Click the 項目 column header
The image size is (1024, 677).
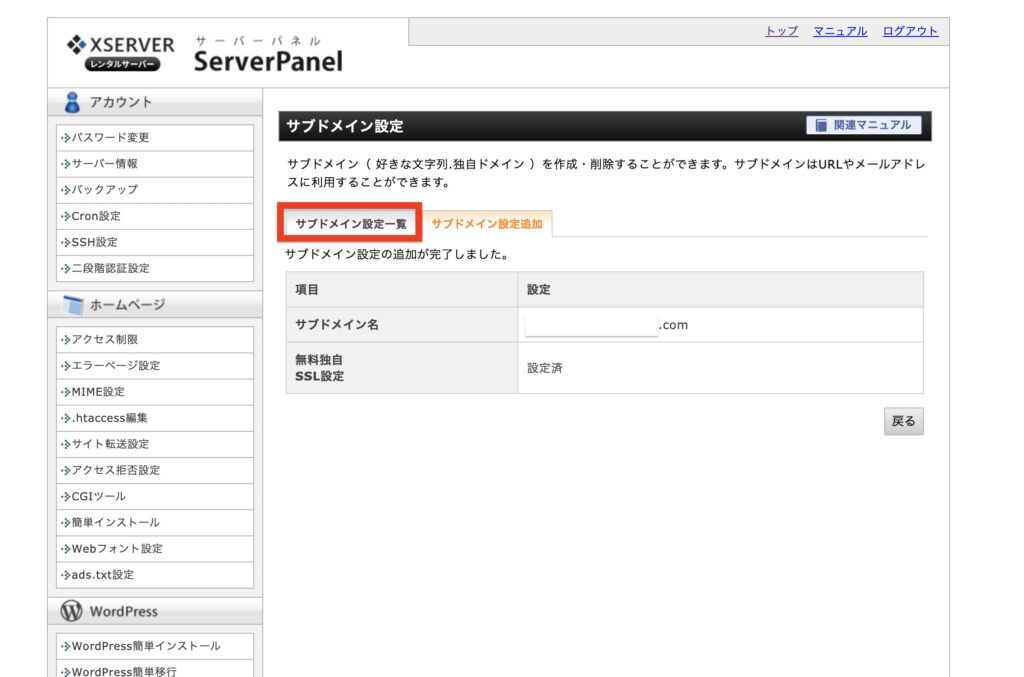[x=402, y=290]
